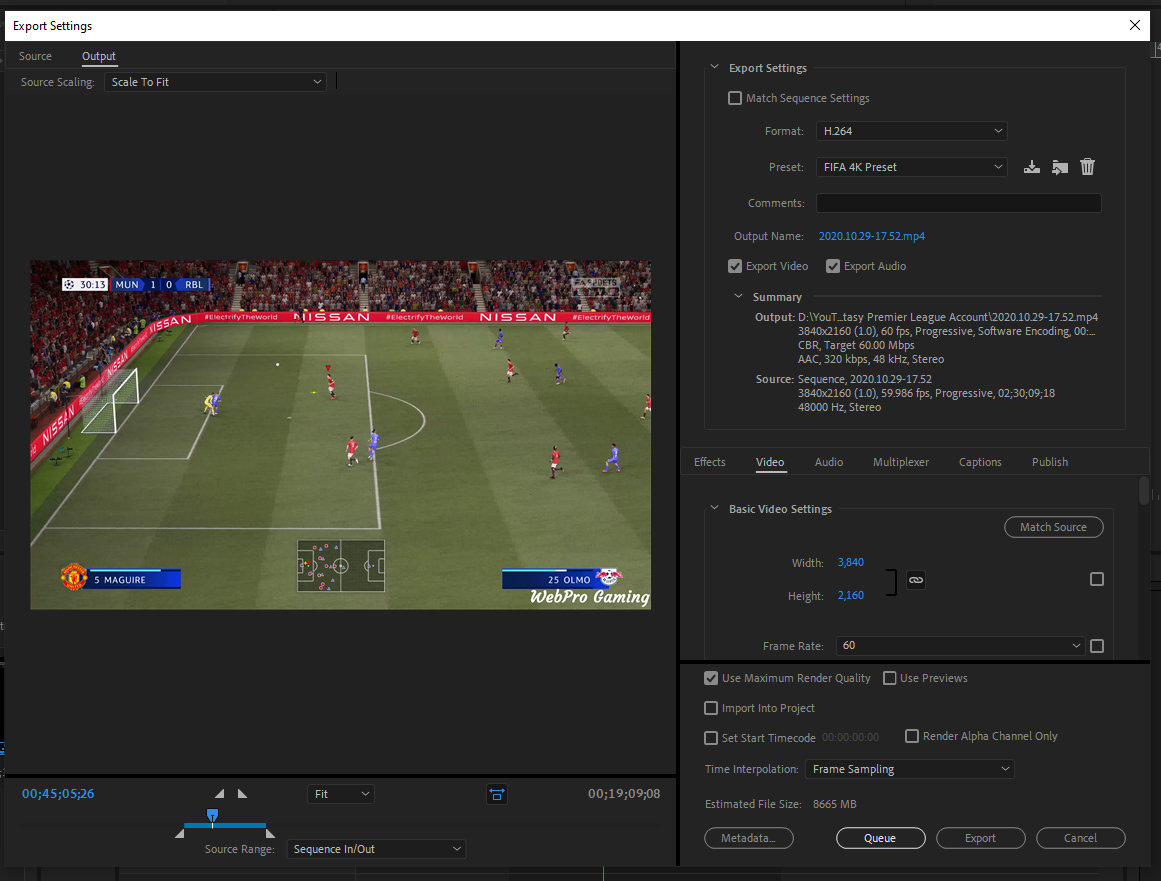This screenshot has width=1161, height=881.
Task: Click the Save Preset icon
Action: pos(1032,167)
